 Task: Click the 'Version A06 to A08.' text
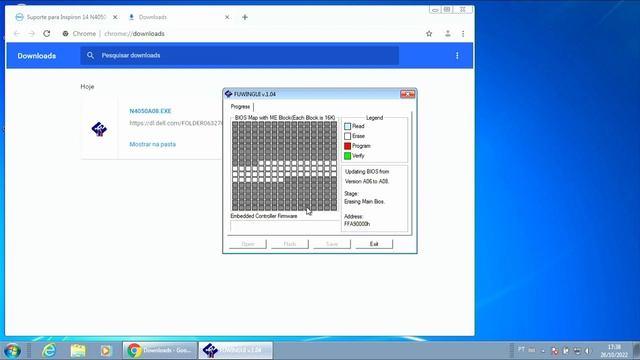pos(367,181)
